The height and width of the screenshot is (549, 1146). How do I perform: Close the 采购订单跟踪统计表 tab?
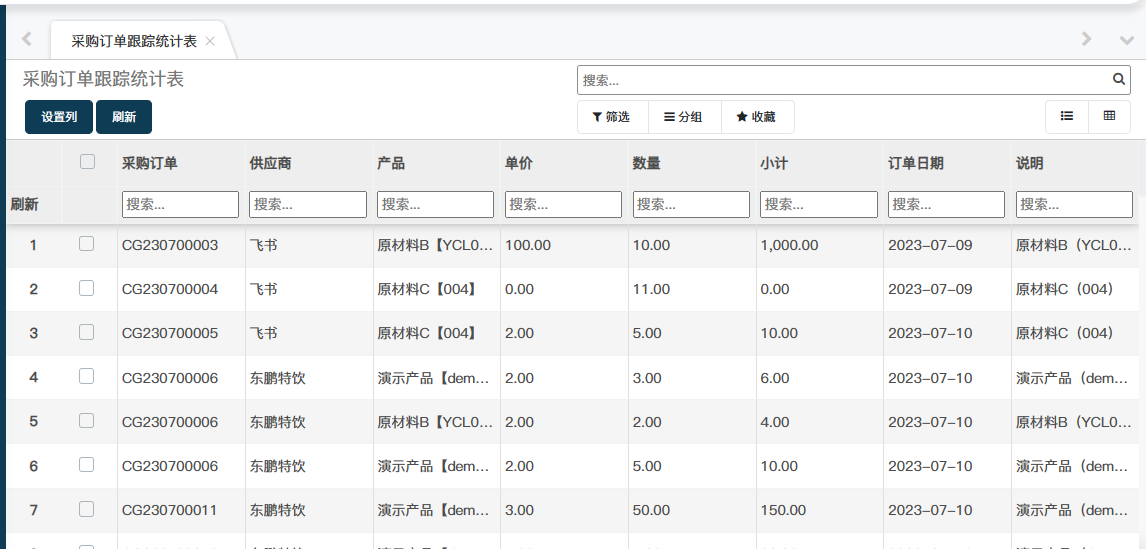coord(210,41)
